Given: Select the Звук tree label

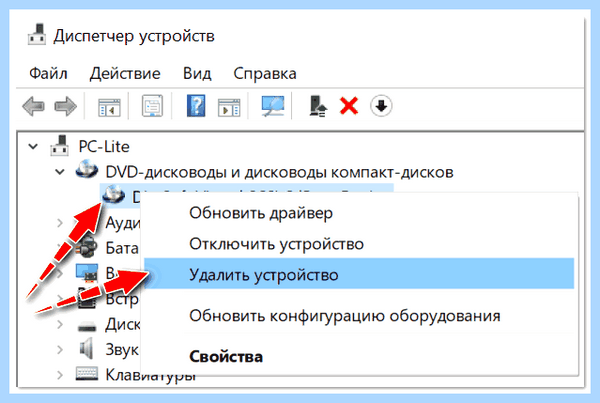Looking at the screenshot, I should (122, 350).
